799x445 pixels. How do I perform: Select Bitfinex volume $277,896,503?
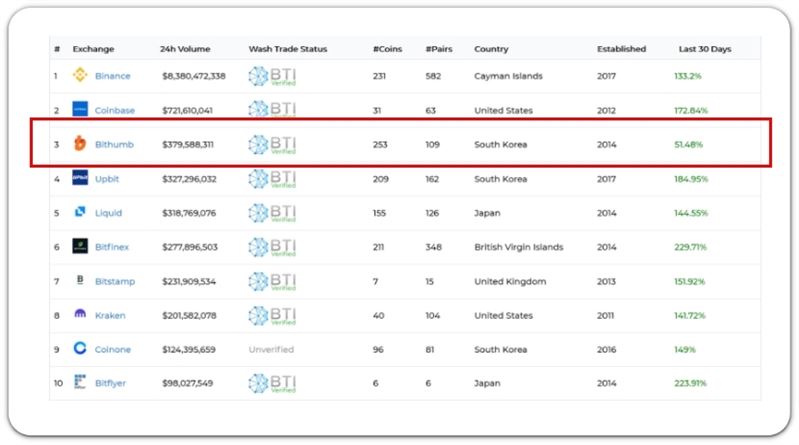click(x=190, y=247)
